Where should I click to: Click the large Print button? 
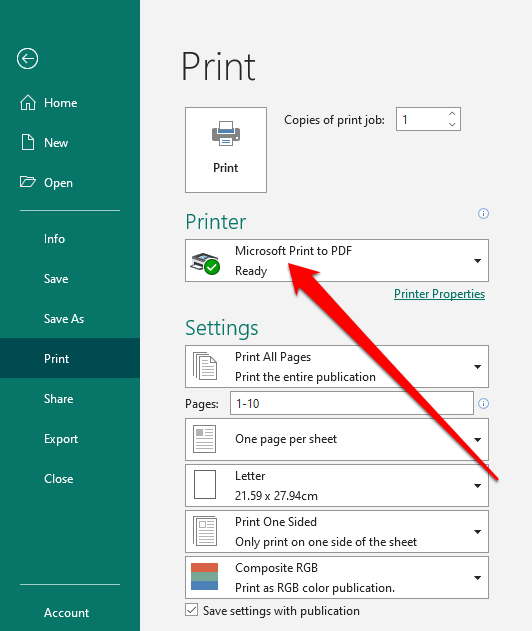[226, 150]
